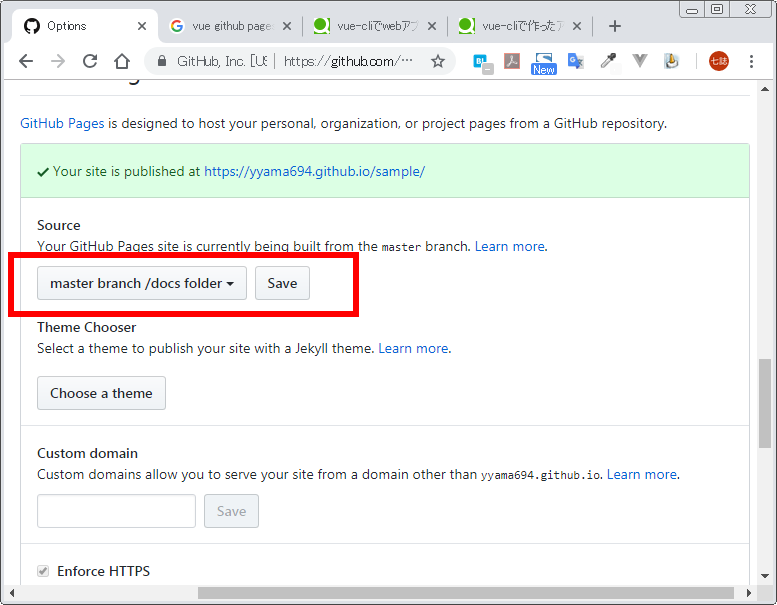The image size is (777, 605).
Task: Click the vertical scrollbar down arrow
Action: (765, 576)
